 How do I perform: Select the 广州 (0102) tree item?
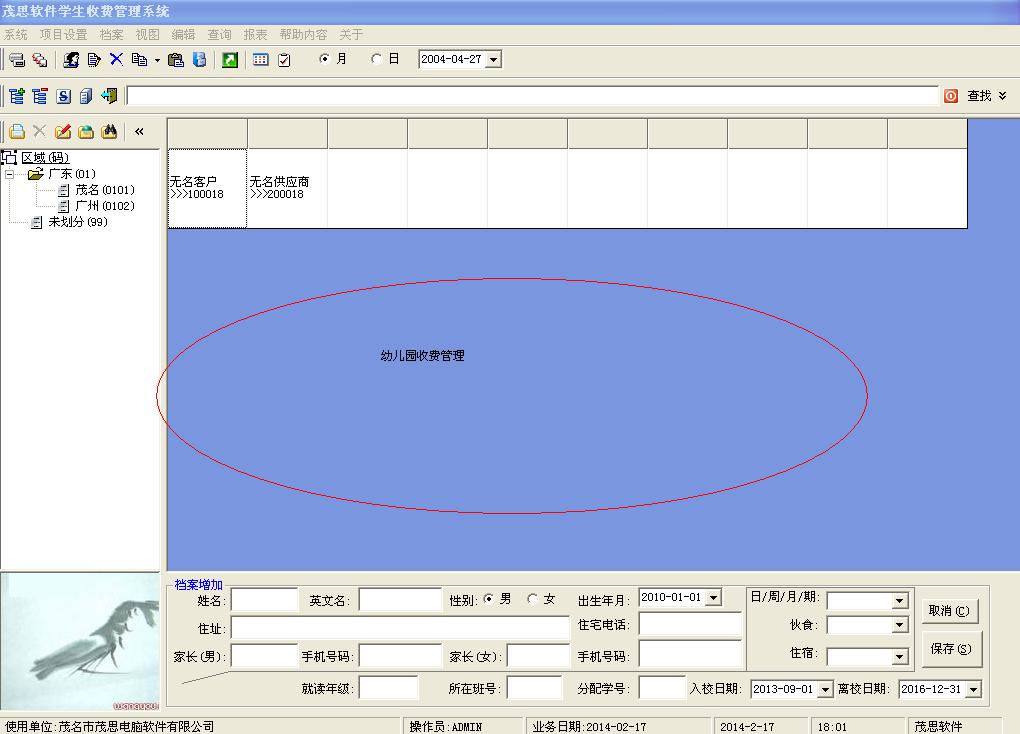click(x=105, y=206)
